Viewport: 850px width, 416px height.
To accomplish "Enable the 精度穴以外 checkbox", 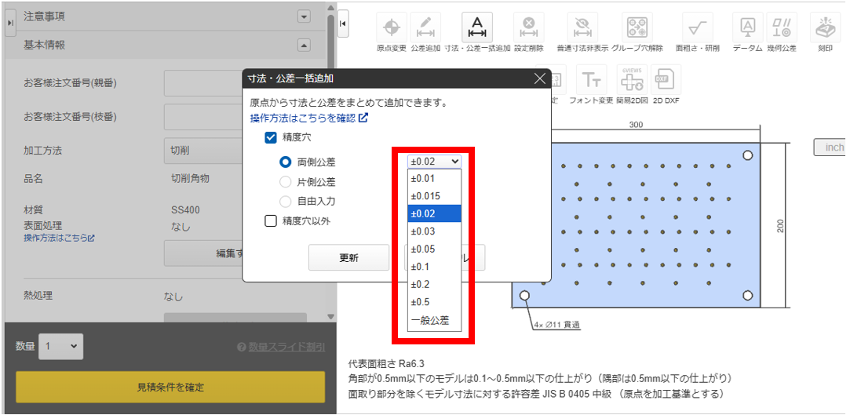I will (271, 221).
